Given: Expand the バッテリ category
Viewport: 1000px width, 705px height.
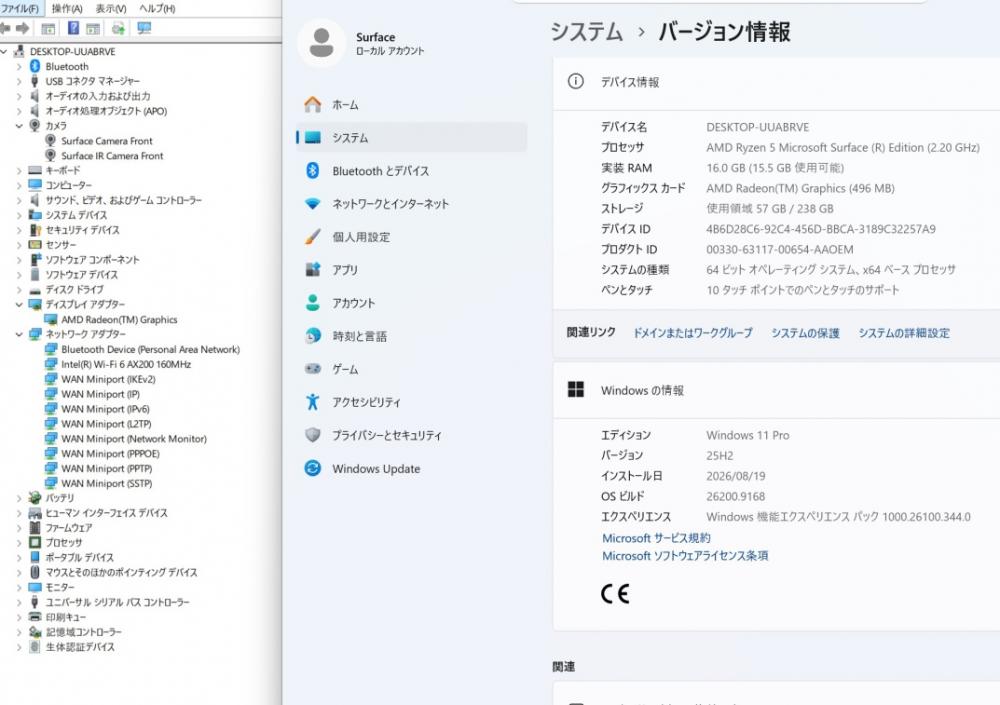Looking at the screenshot, I should (x=19, y=498).
